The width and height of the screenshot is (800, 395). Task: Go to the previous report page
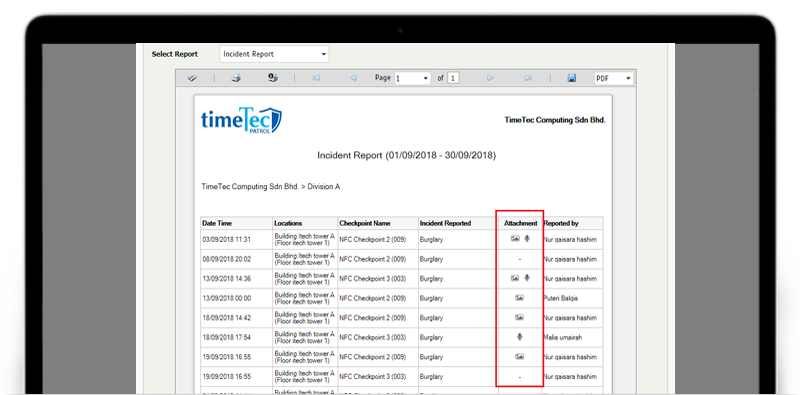tap(353, 78)
